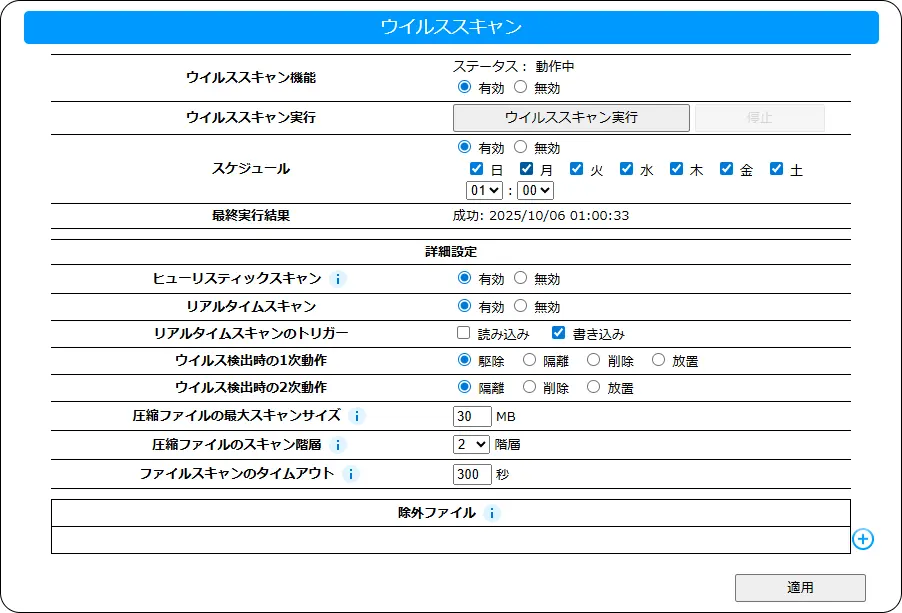Disable リアルタイムスキャン with 無効 radio
Screen dimensions: 902x613
520,306
